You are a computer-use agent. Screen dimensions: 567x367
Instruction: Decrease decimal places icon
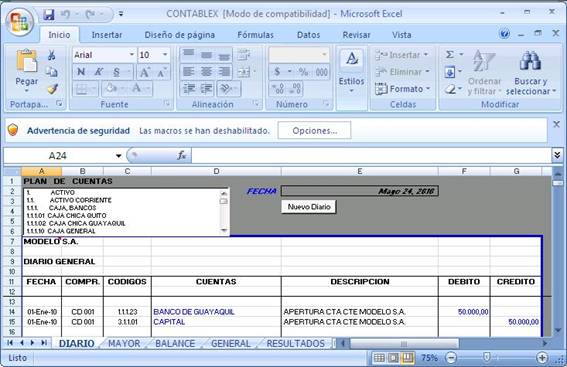[295, 89]
